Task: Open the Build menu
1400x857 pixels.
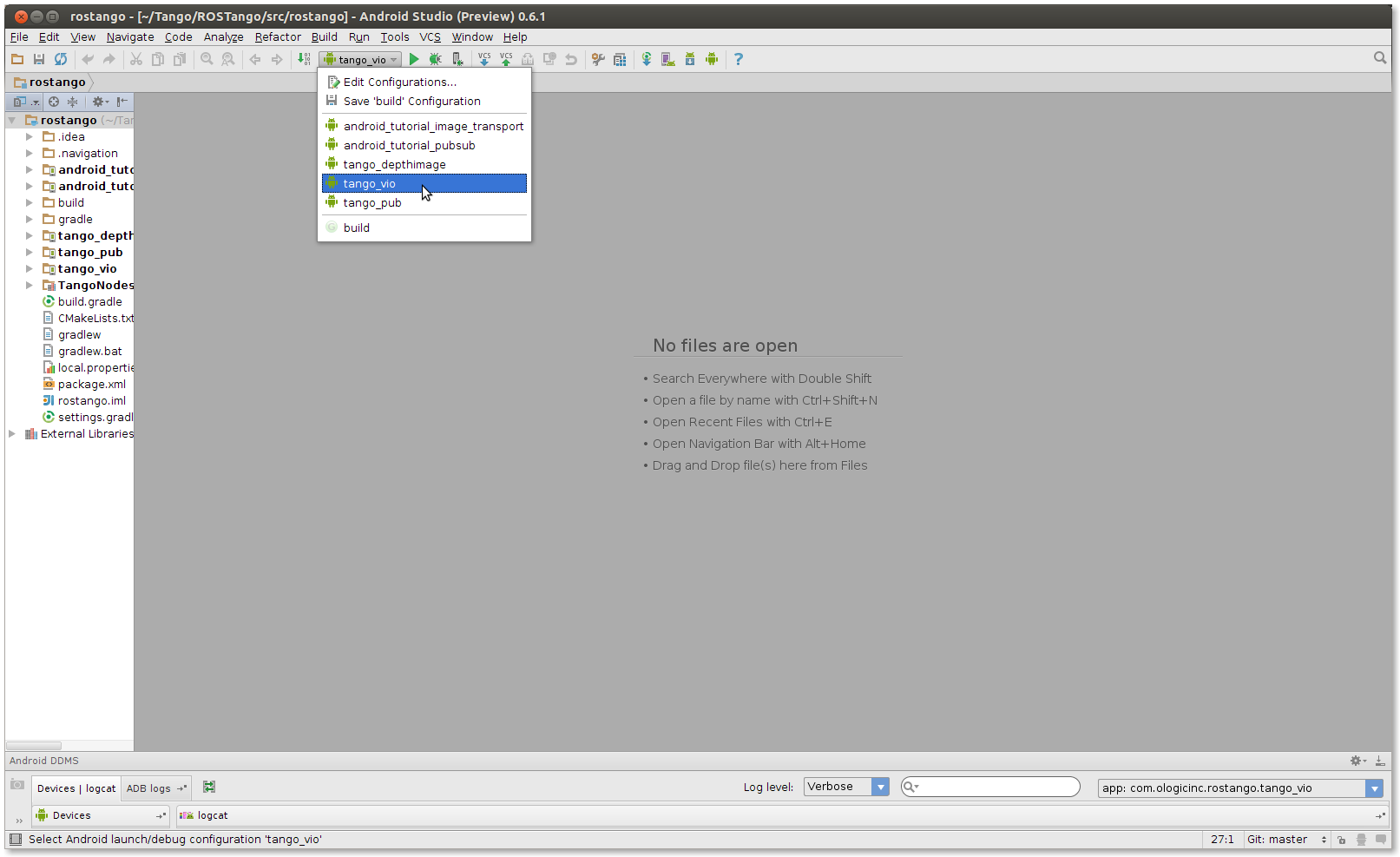Action: tap(324, 37)
